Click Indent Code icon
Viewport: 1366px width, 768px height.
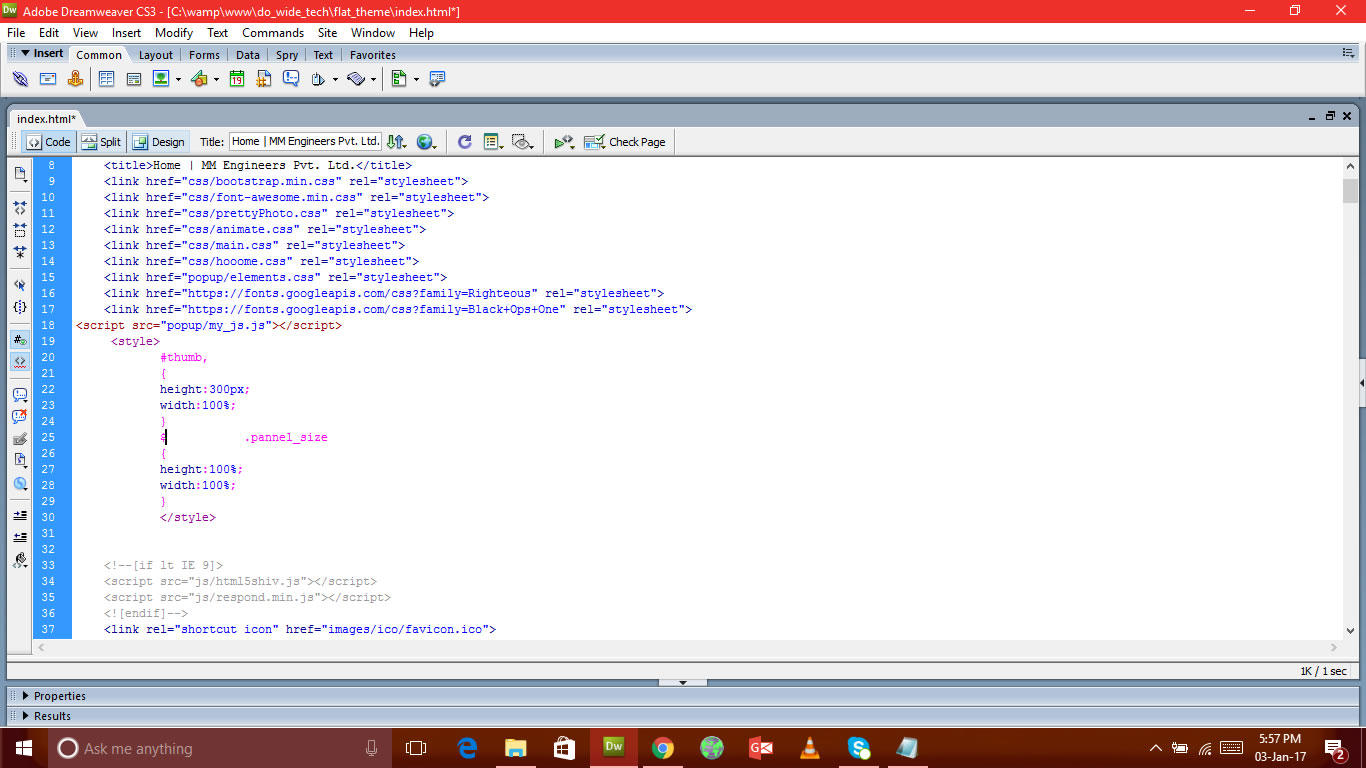(20, 516)
